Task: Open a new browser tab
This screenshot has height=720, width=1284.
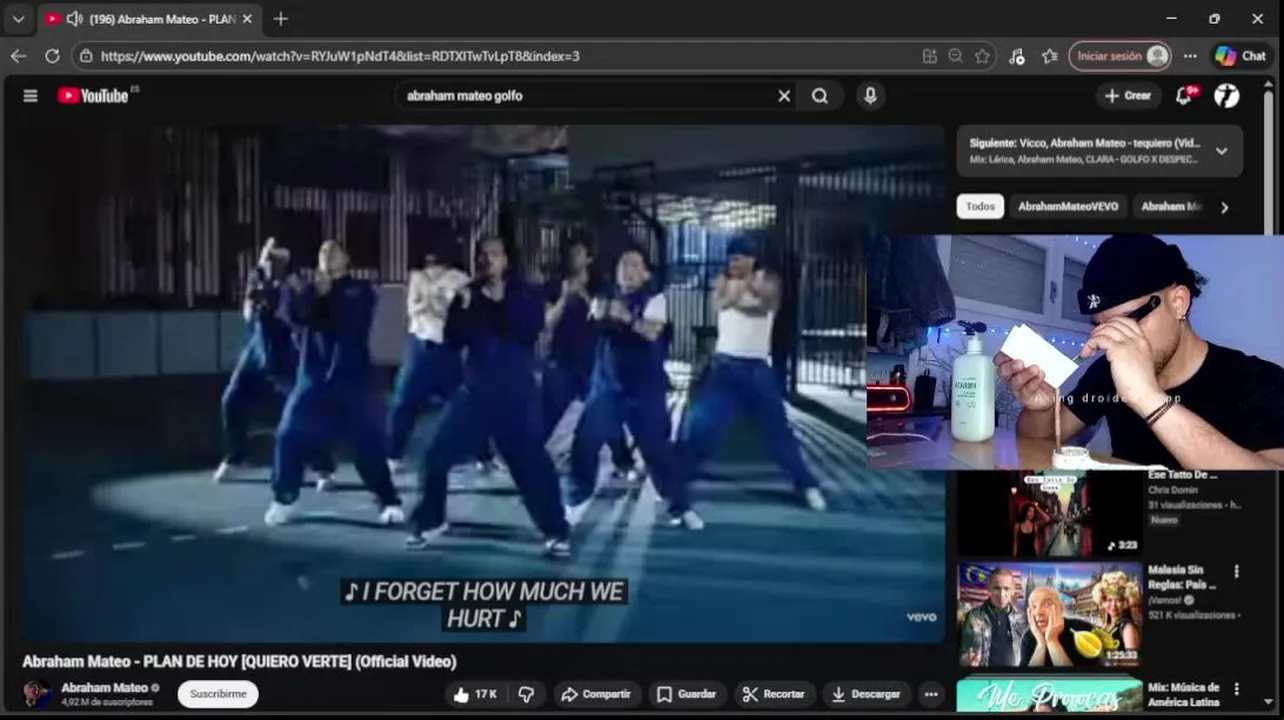Action: tap(281, 19)
